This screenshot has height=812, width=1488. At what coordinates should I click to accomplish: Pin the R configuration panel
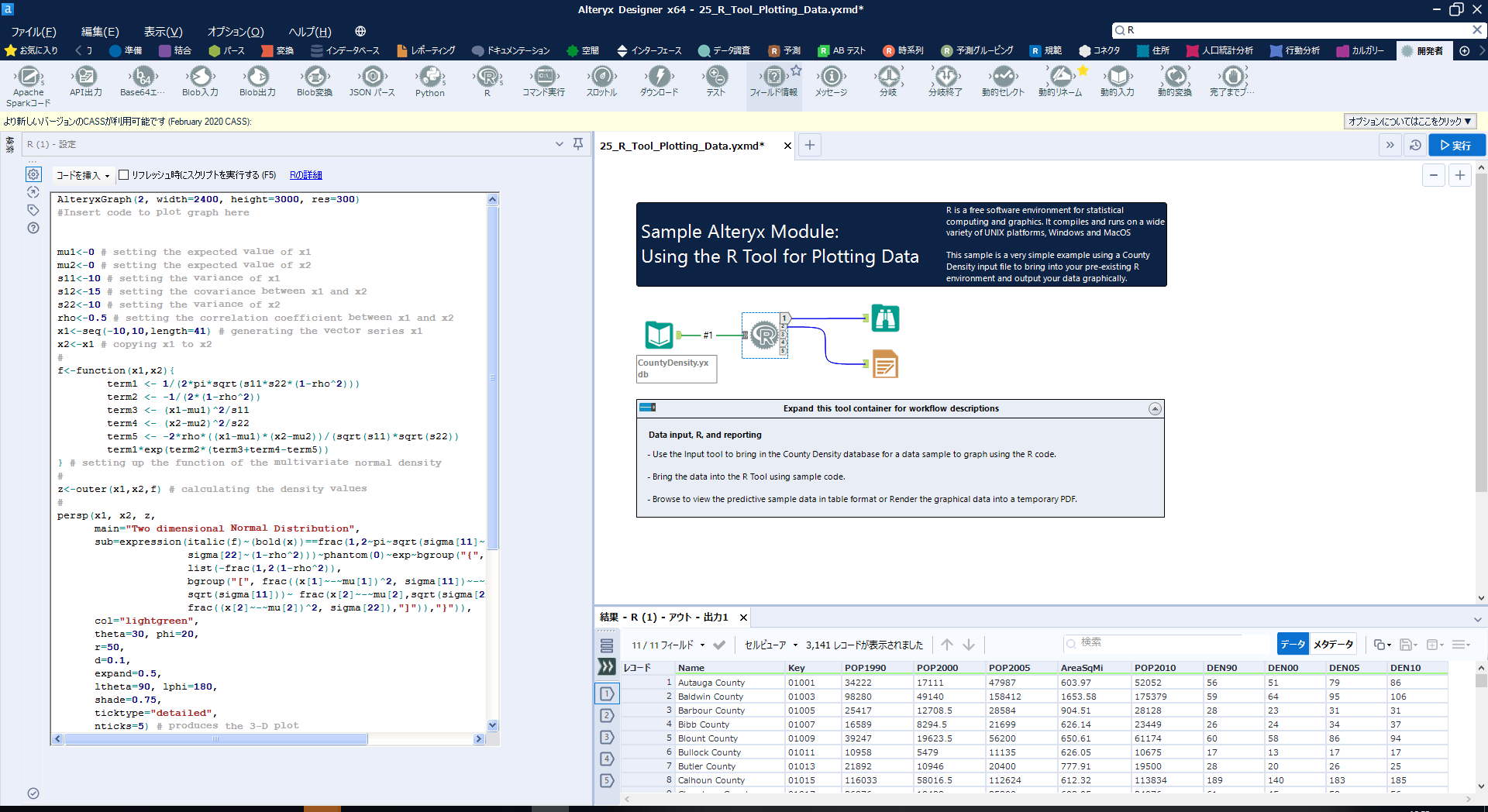[578, 144]
